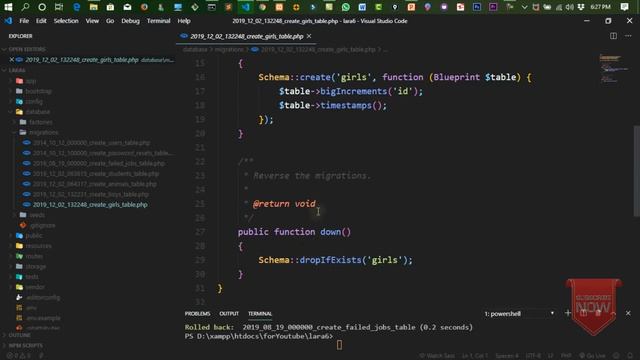Screen dimensions: 640x360
Task: Expand the app folder
Action: pos(31,81)
